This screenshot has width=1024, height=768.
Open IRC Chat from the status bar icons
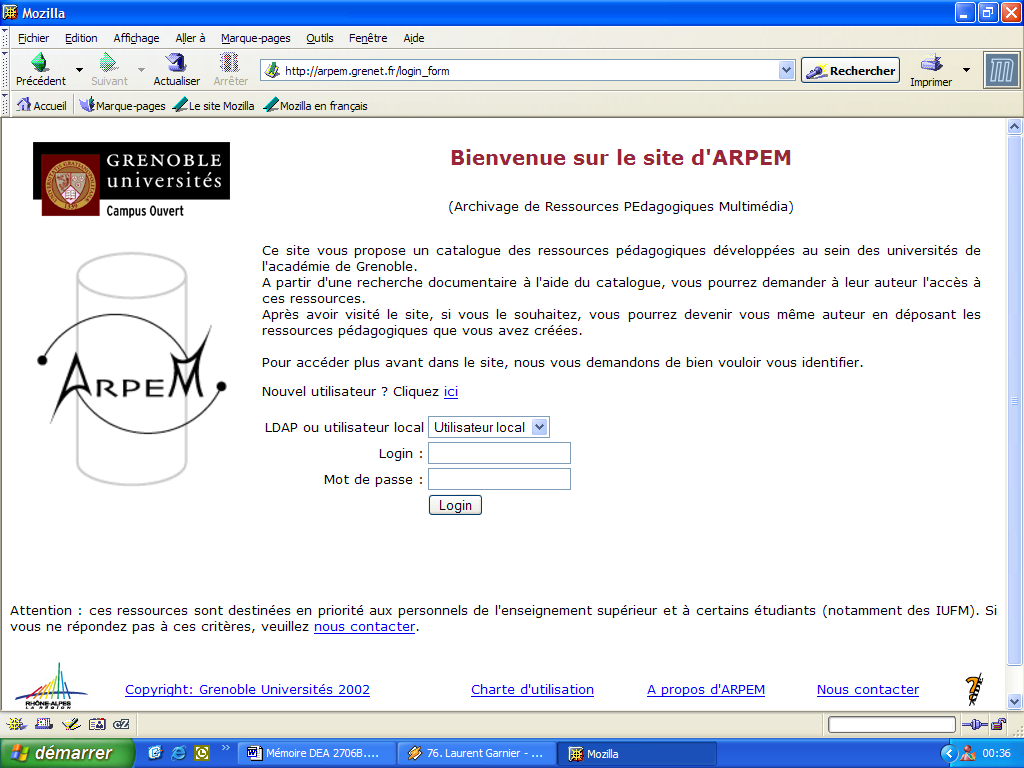pos(121,724)
